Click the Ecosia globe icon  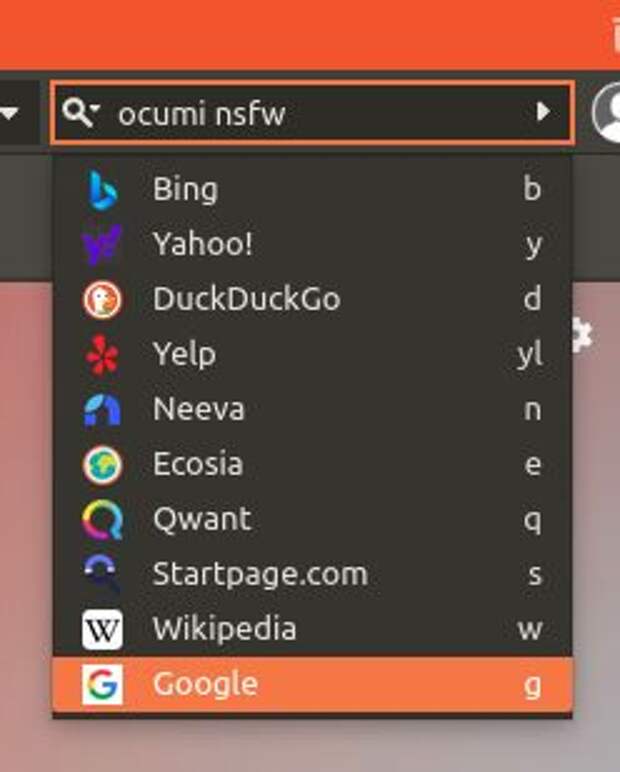(102, 464)
